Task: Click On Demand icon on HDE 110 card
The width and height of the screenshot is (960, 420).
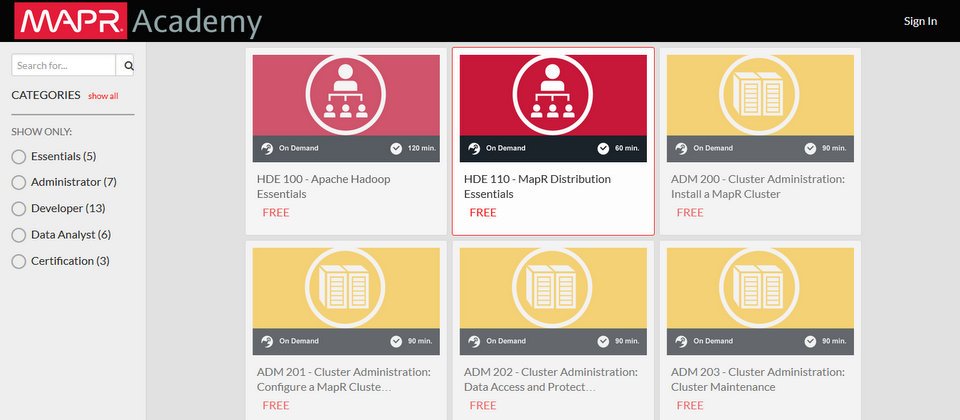Action: (474, 148)
